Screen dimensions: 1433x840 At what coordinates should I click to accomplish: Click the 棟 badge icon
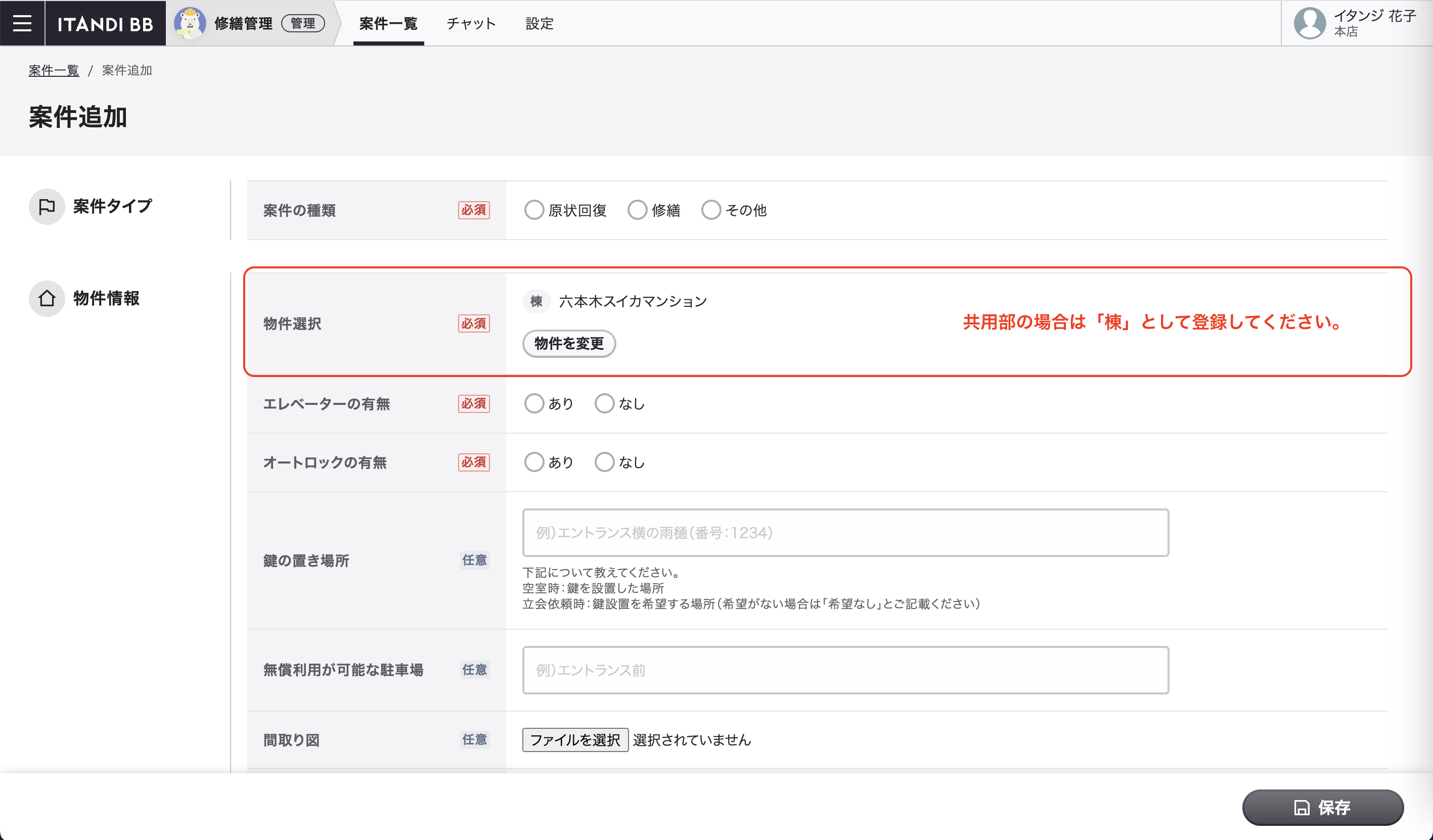click(536, 301)
